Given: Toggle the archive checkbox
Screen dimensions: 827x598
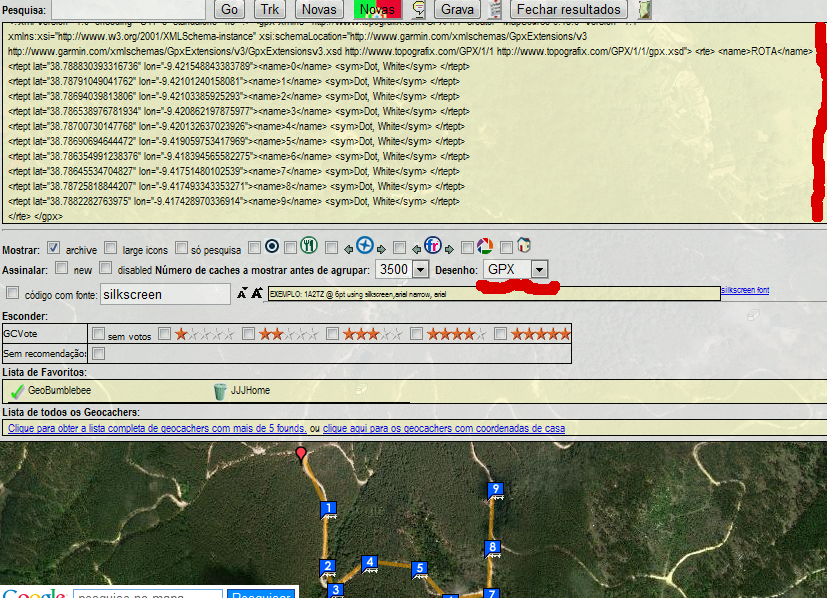Looking at the screenshot, I should (x=53, y=247).
